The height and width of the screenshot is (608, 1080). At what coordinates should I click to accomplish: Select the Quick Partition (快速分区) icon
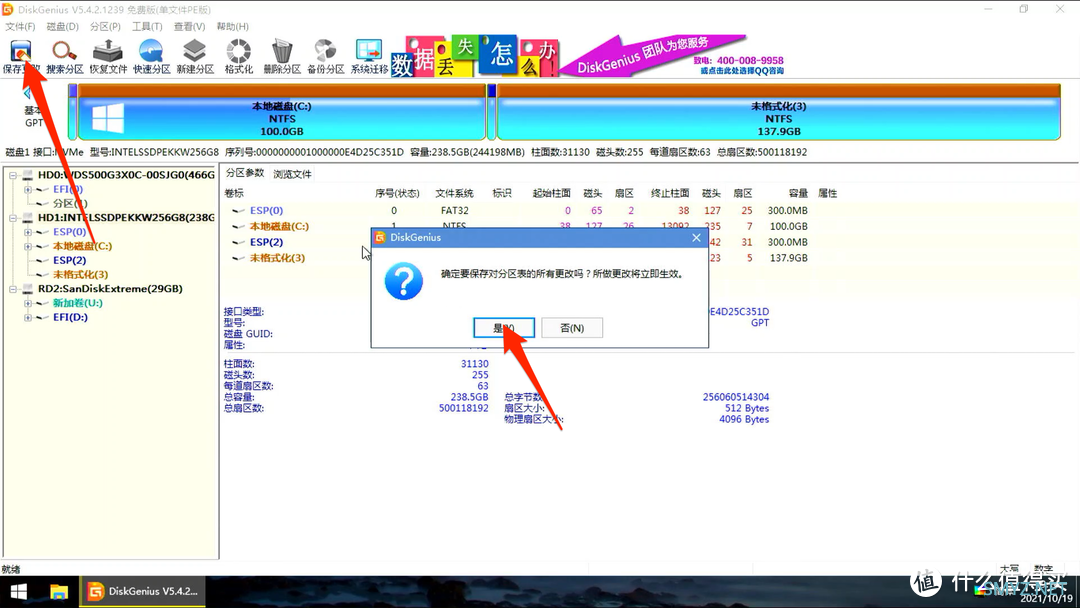(x=152, y=56)
